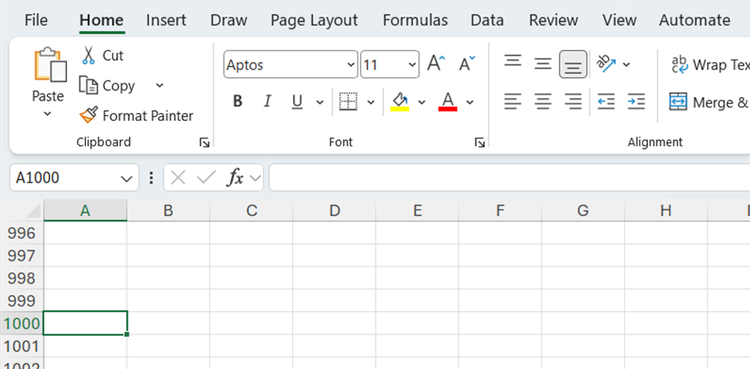The image size is (750, 369).
Task: Switch to the Page Layout tab
Action: point(314,20)
